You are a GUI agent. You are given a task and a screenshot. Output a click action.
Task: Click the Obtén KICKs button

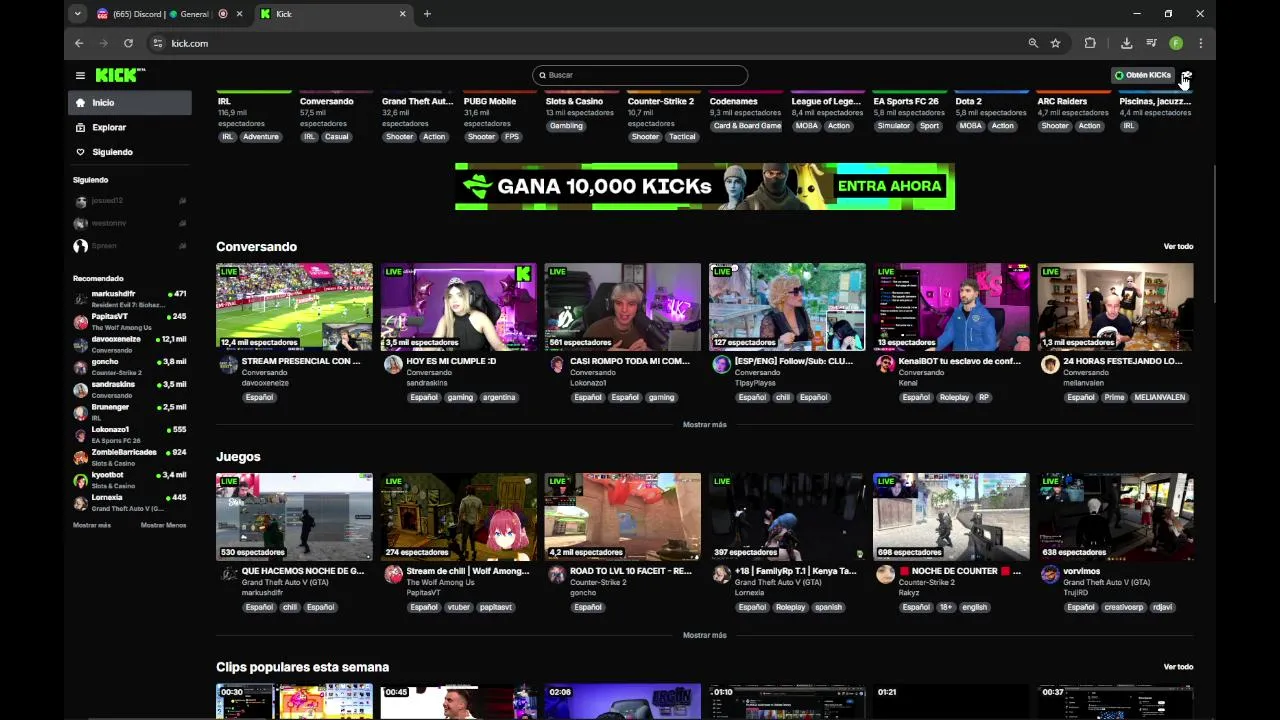coord(1143,75)
